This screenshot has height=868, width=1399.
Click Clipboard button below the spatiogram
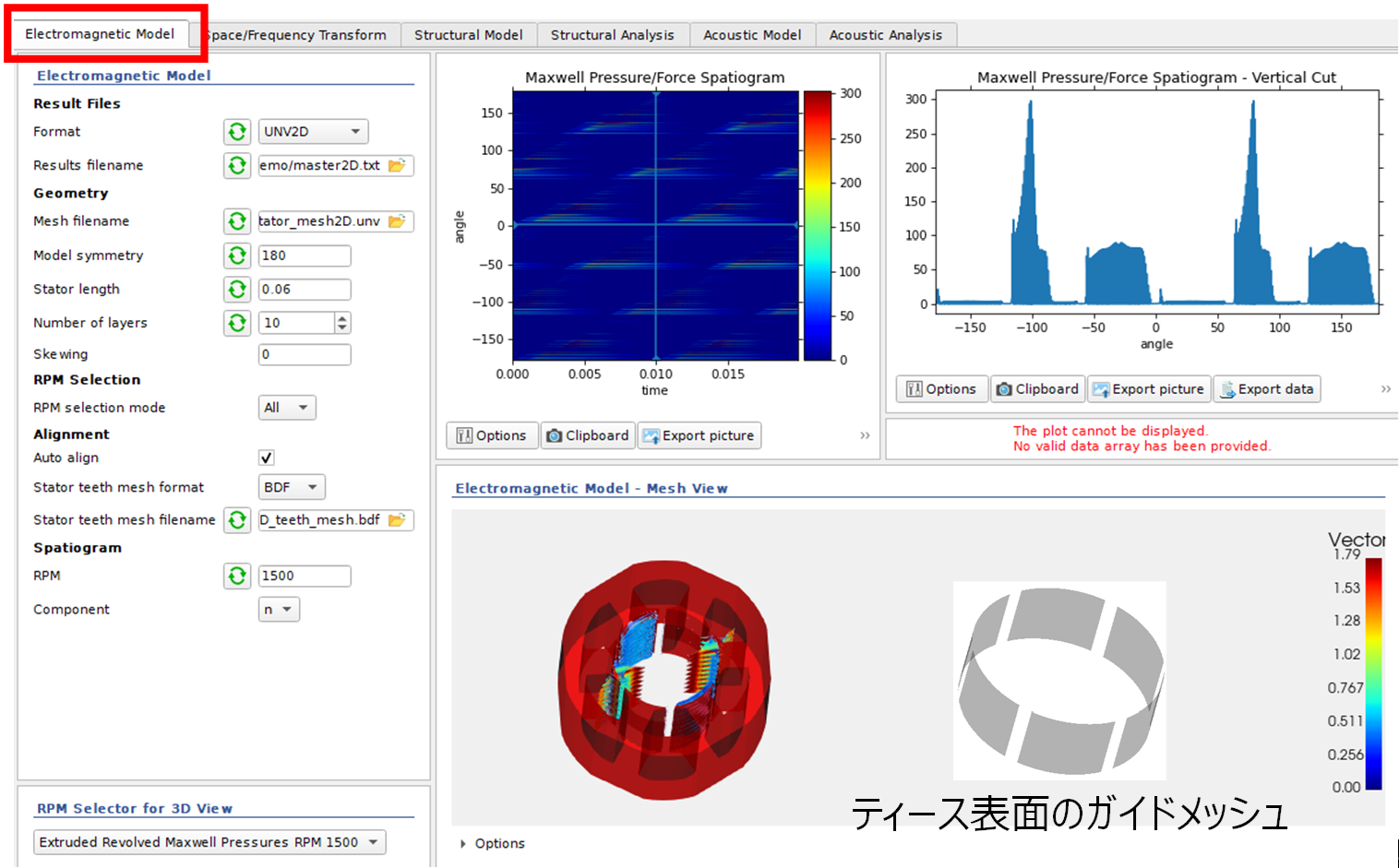pos(588,435)
